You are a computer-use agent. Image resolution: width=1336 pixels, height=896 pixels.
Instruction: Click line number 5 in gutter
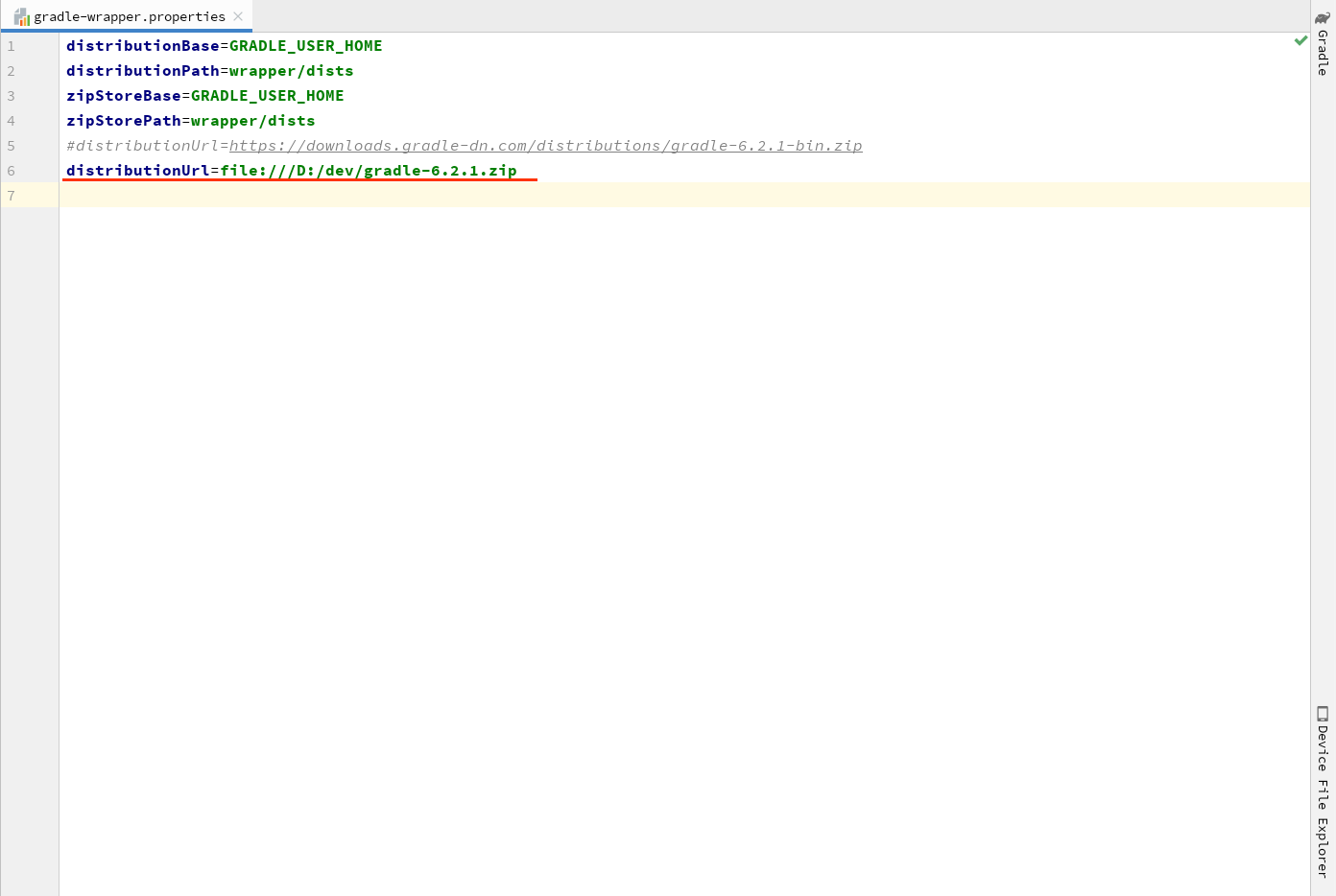[11, 146]
